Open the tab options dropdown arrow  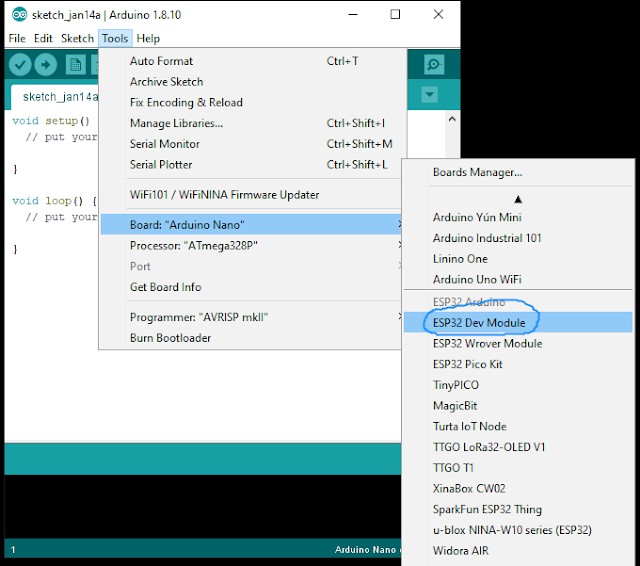pyautogui.click(x=429, y=95)
